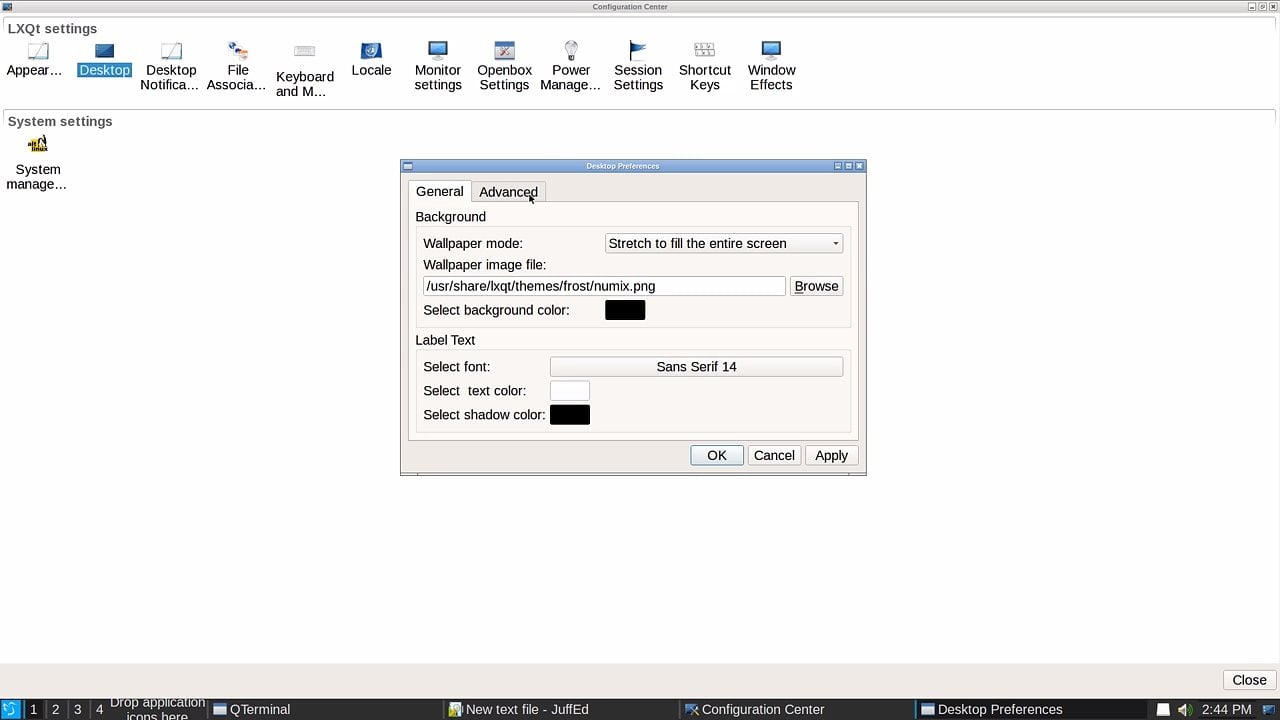Apply the desktop preferences
Viewport: 1280px width, 720px height.
tap(831, 455)
